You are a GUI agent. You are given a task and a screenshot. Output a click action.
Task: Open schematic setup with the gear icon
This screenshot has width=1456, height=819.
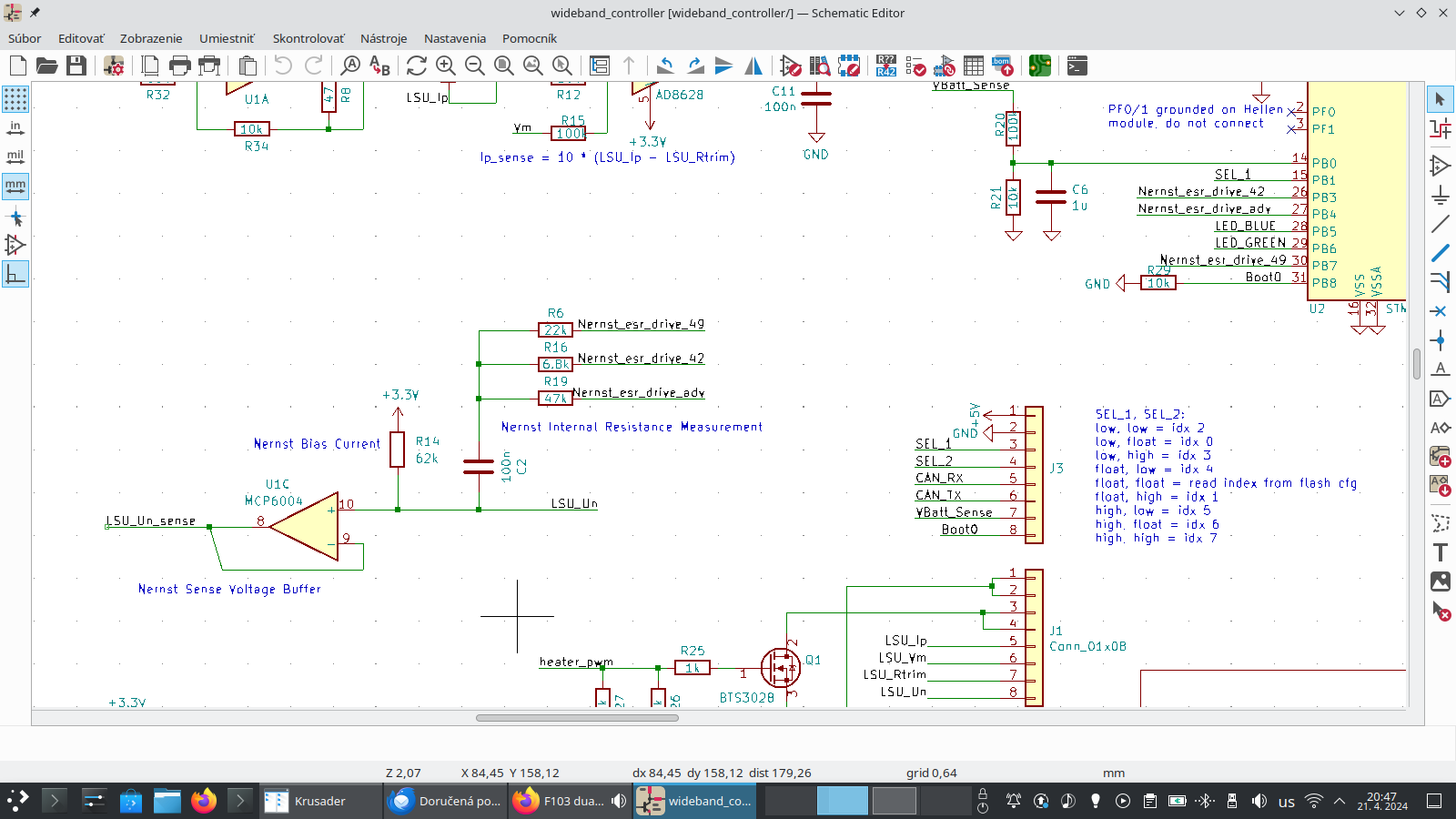[x=114, y=66]
